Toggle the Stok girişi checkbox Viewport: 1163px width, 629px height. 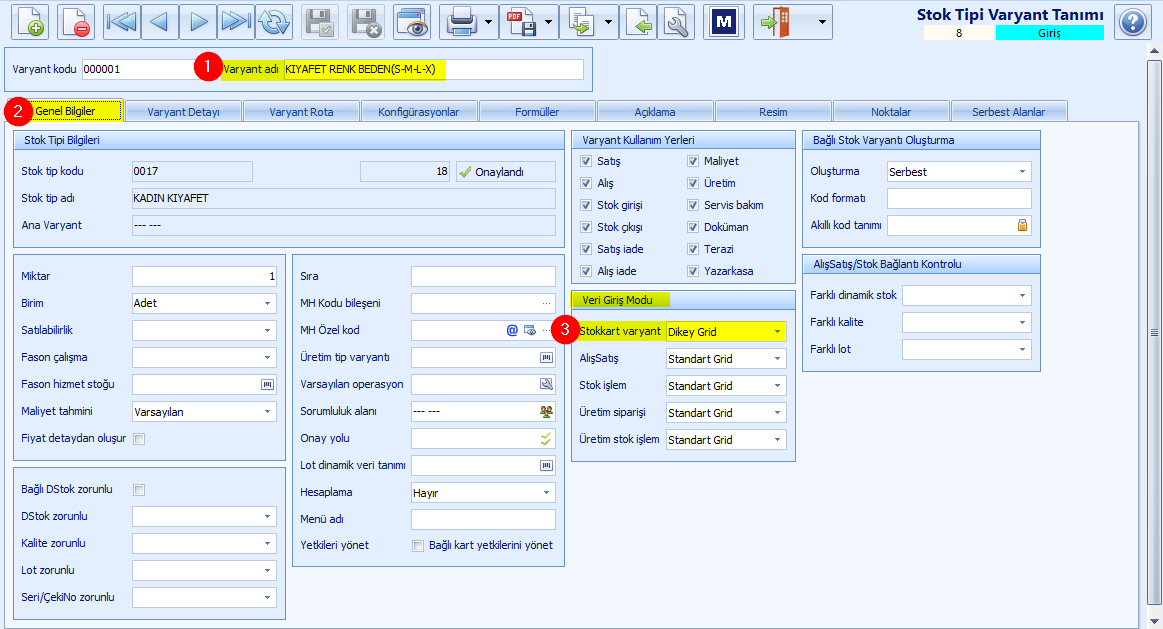tap(586, 205)
